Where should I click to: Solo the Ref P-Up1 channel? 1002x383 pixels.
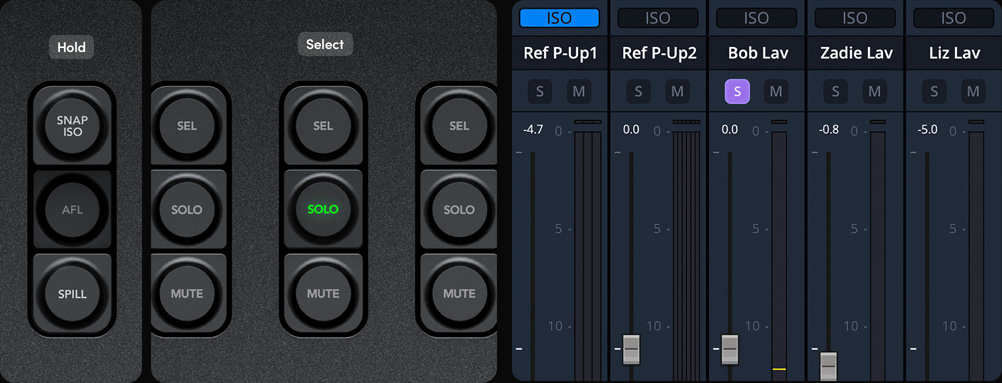[x=540, y=92]
